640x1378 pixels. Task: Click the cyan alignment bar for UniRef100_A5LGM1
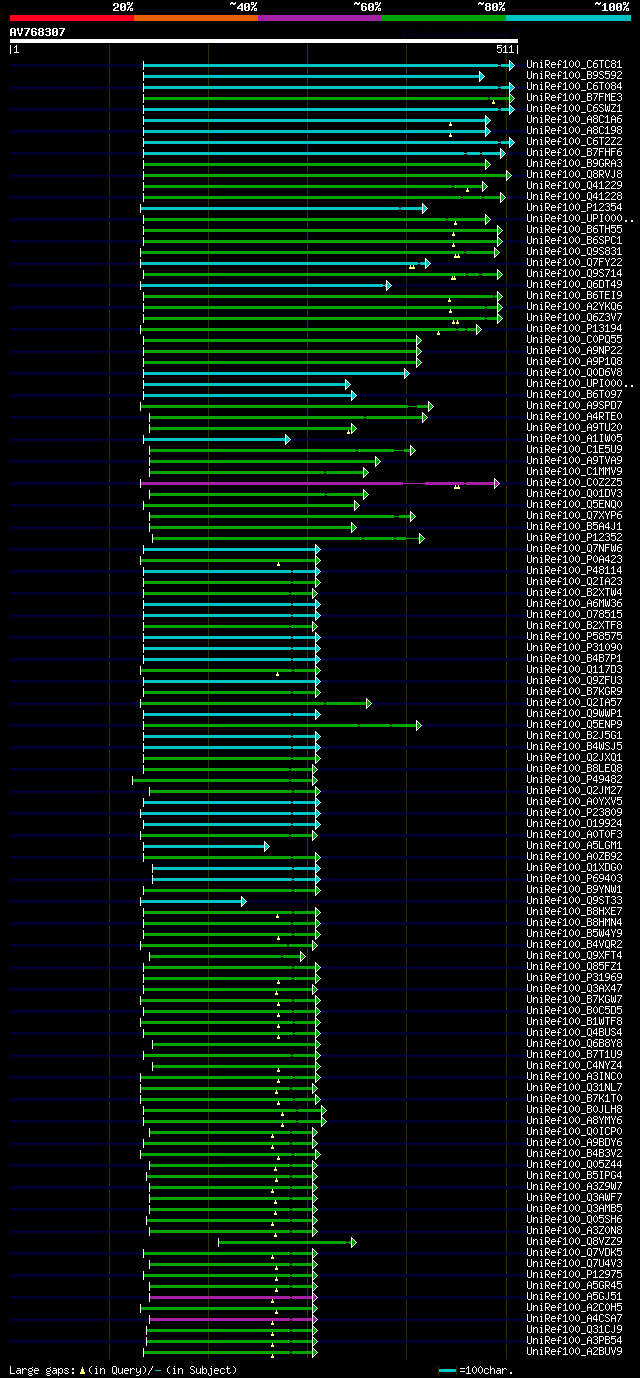click(206, 846)
